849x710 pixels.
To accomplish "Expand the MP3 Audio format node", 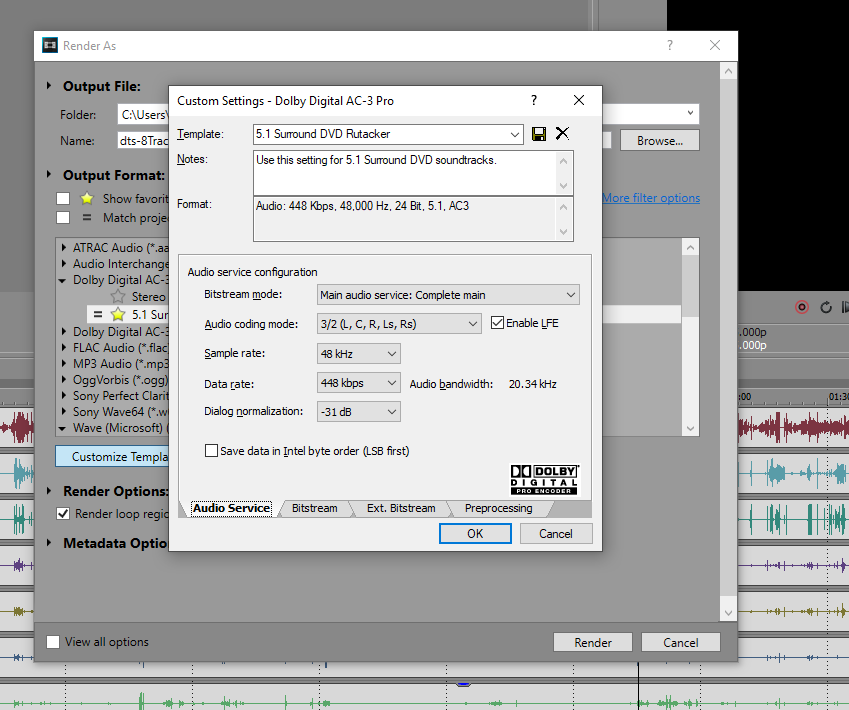I will coord(63,363).
